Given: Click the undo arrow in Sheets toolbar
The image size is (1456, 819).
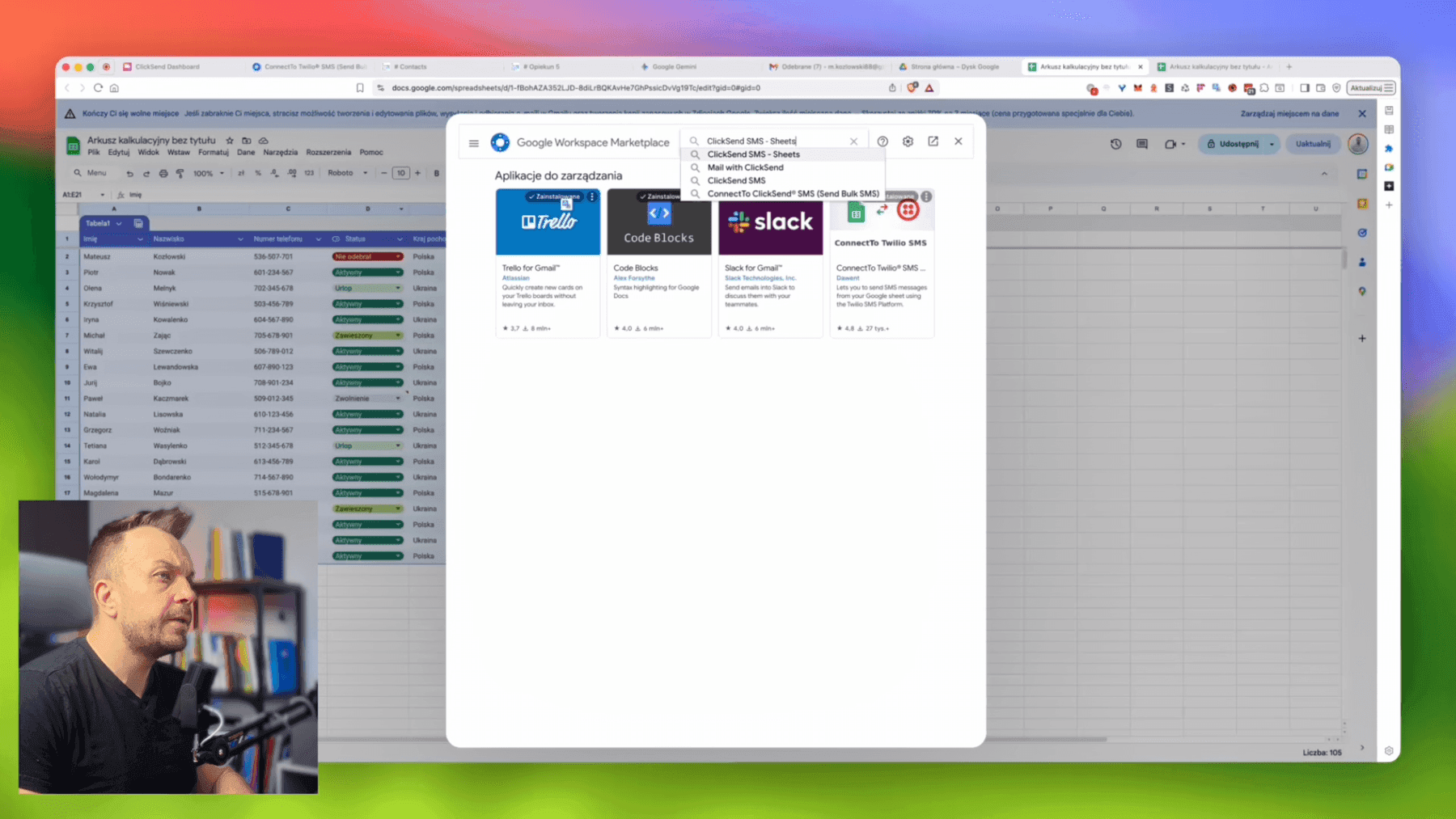Looking at the screenshot, I should coord(129,173).
